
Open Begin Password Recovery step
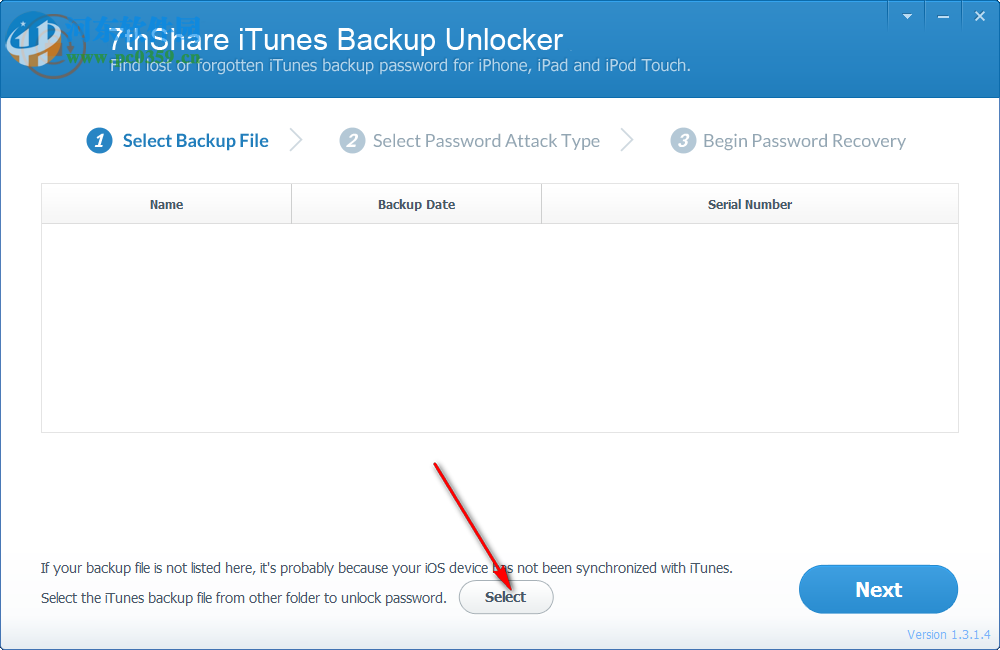tap(804, 141)
